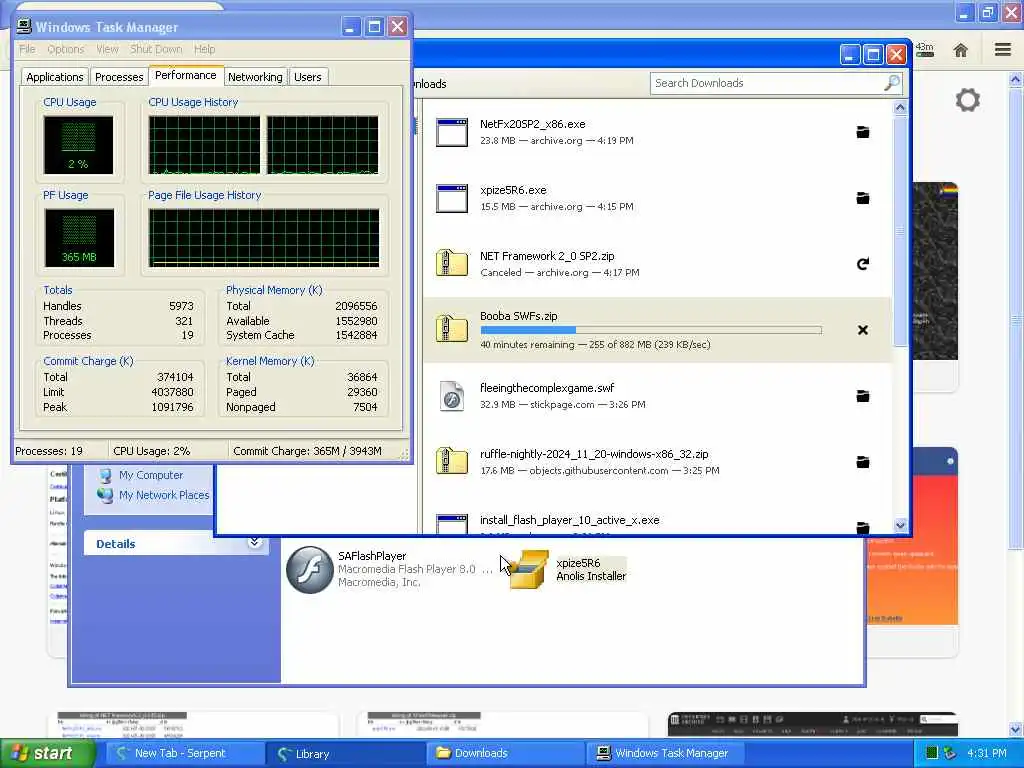Expand the Details panel chevron
This screenshot has height=768, width=1024.
pyautogui.click(x=255, y=543)
